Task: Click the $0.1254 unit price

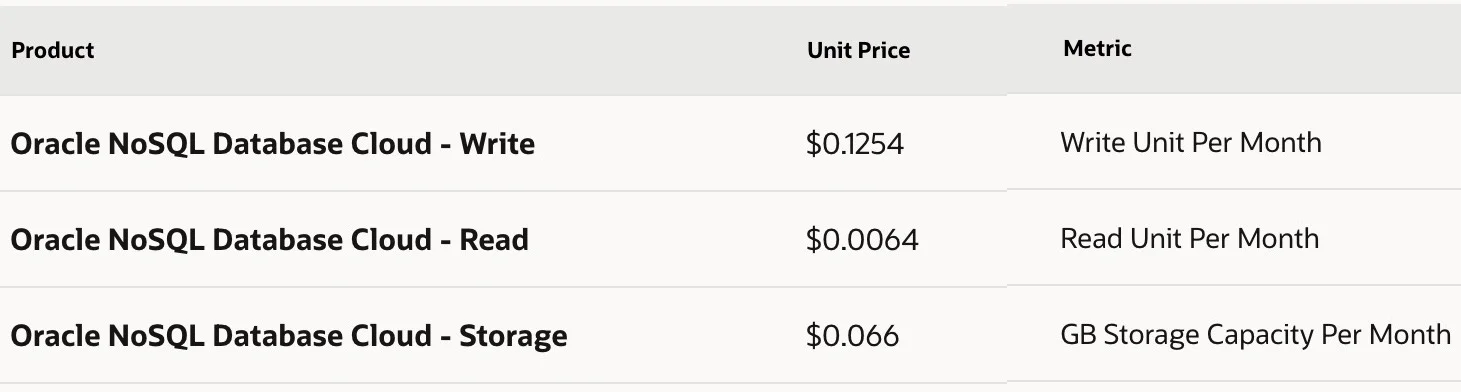Action: pyautogui.click(x=855, y=144)
